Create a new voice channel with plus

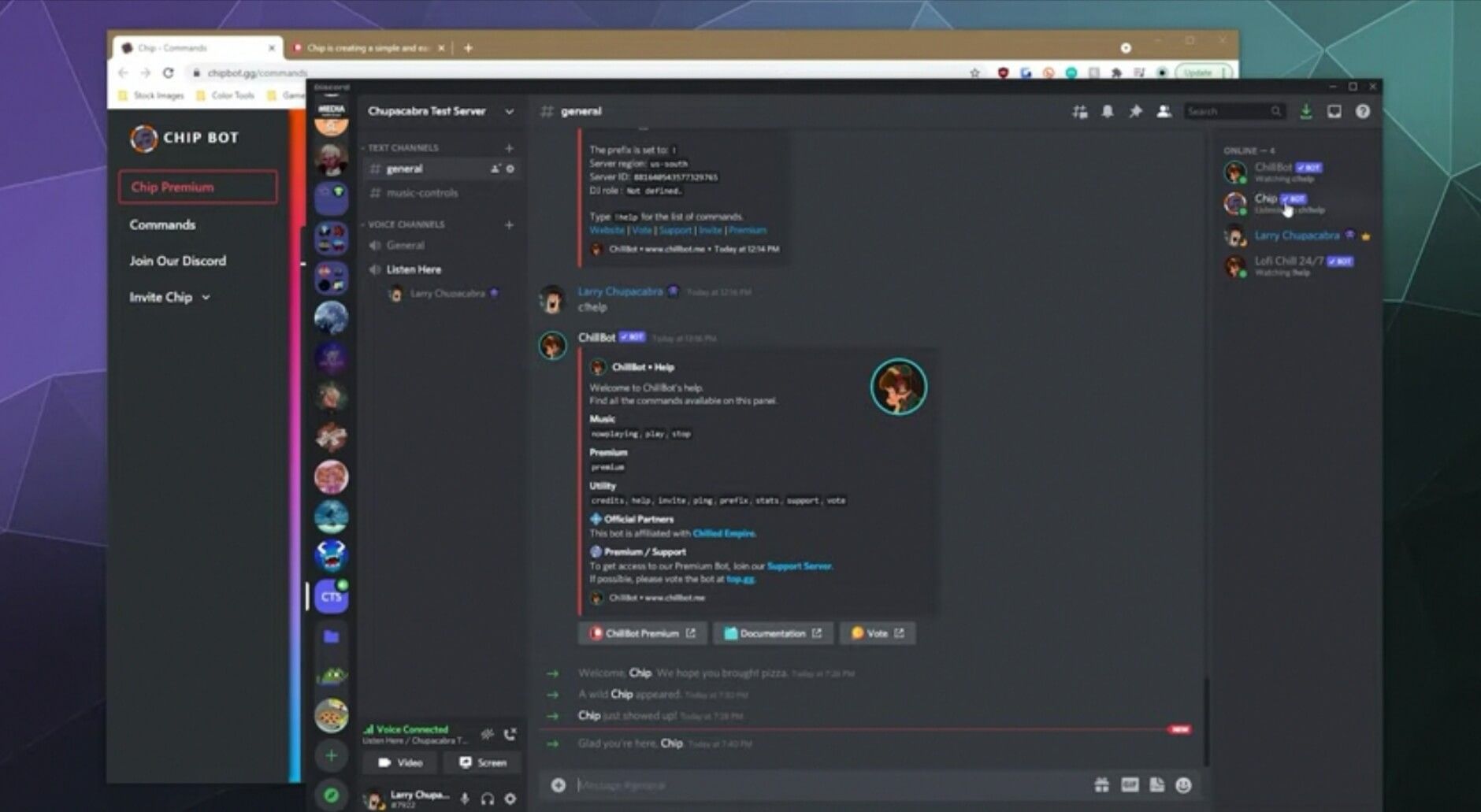pos(509,224)
